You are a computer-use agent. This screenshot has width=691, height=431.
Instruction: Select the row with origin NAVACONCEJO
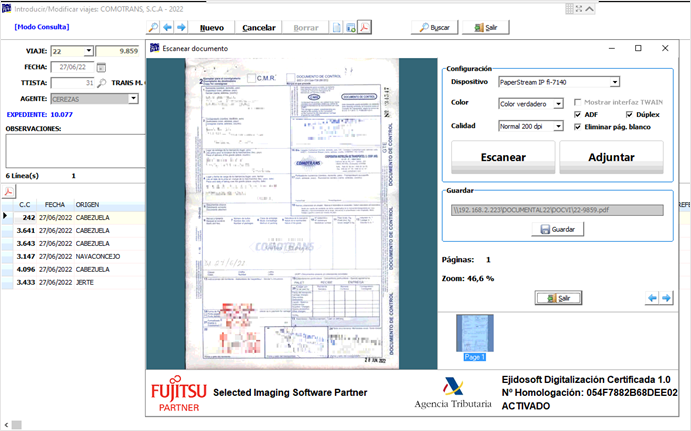74,256
